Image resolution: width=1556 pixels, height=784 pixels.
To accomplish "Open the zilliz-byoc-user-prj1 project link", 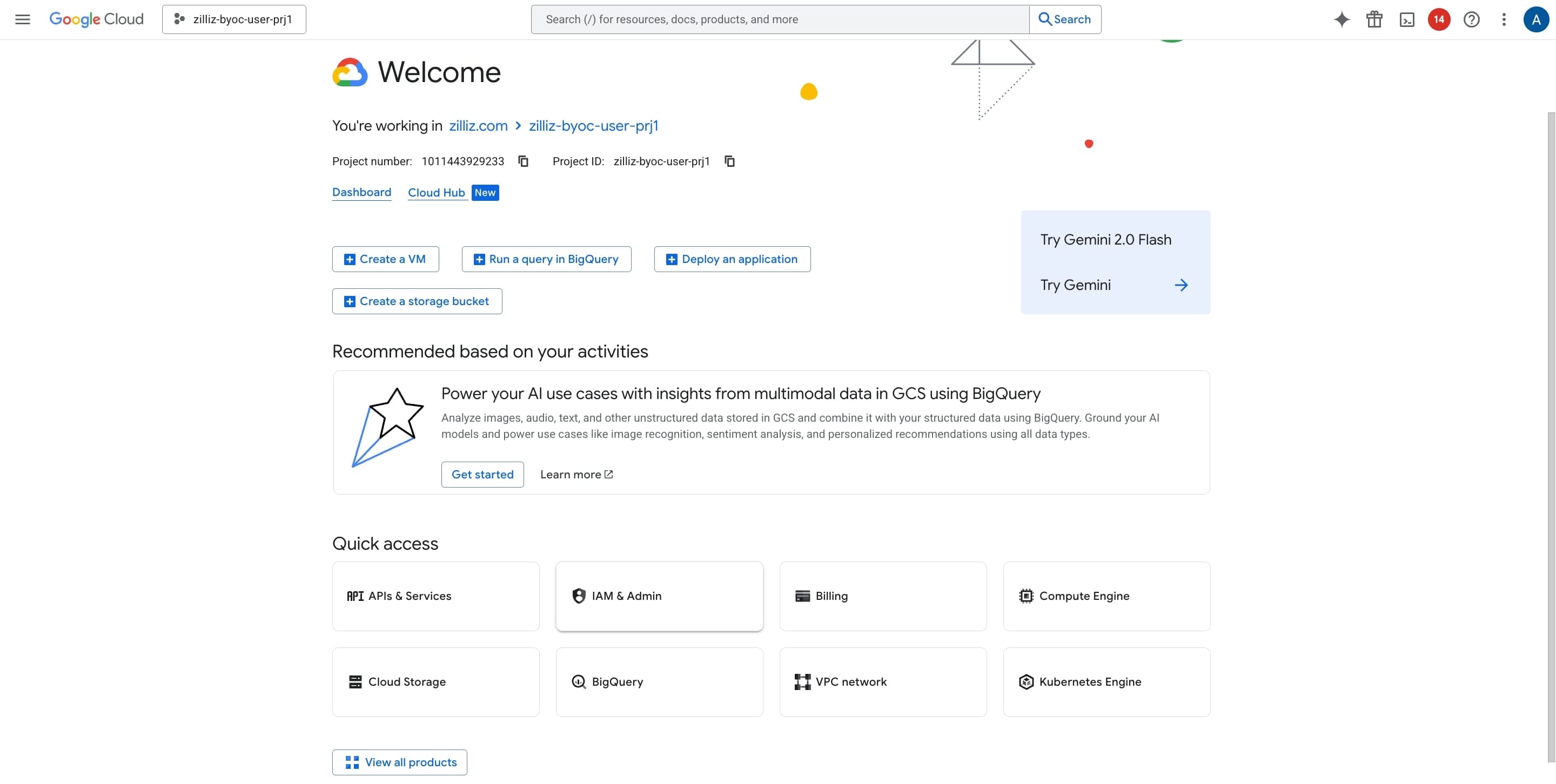I will tap(593, 125).
